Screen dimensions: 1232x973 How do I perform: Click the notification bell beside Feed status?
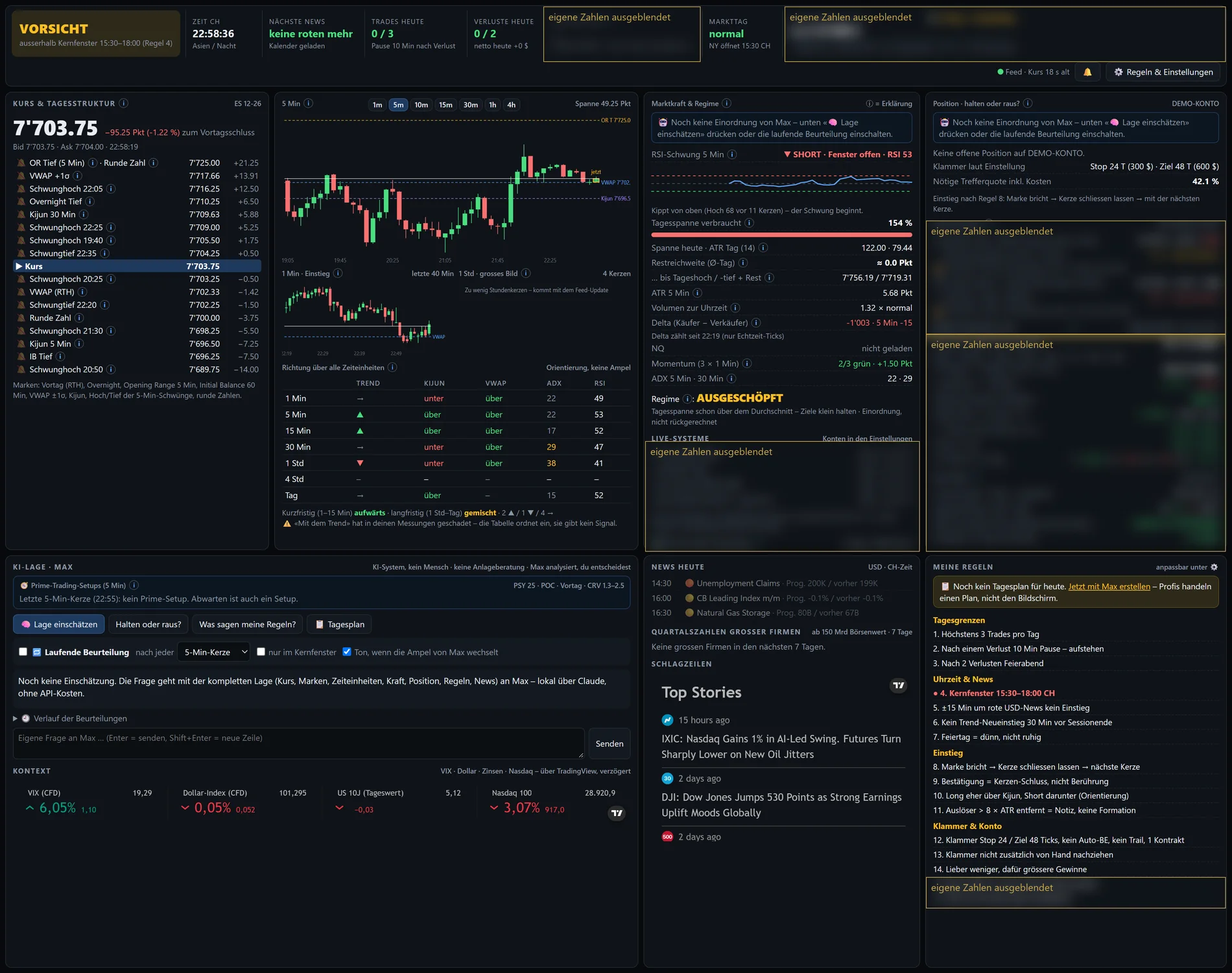point(1087,72)
